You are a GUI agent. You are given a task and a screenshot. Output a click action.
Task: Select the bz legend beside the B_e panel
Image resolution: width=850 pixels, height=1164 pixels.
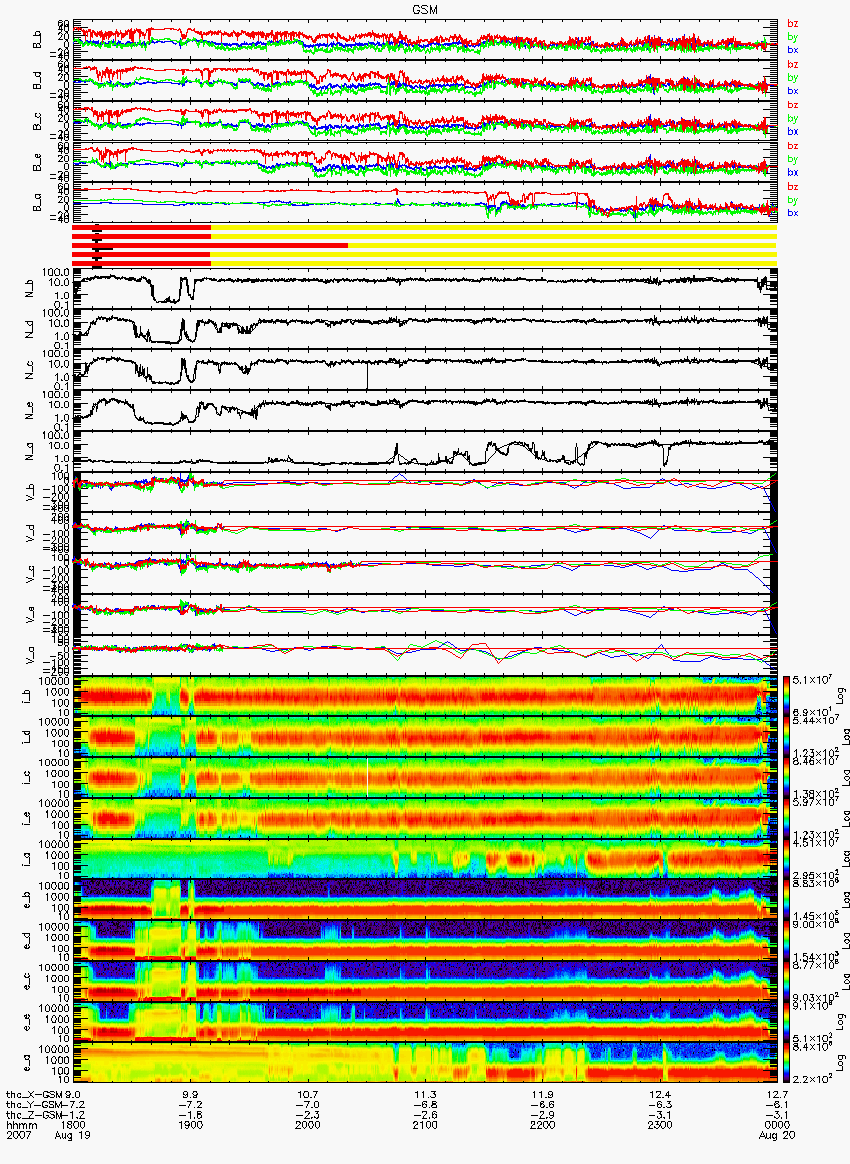793,146
